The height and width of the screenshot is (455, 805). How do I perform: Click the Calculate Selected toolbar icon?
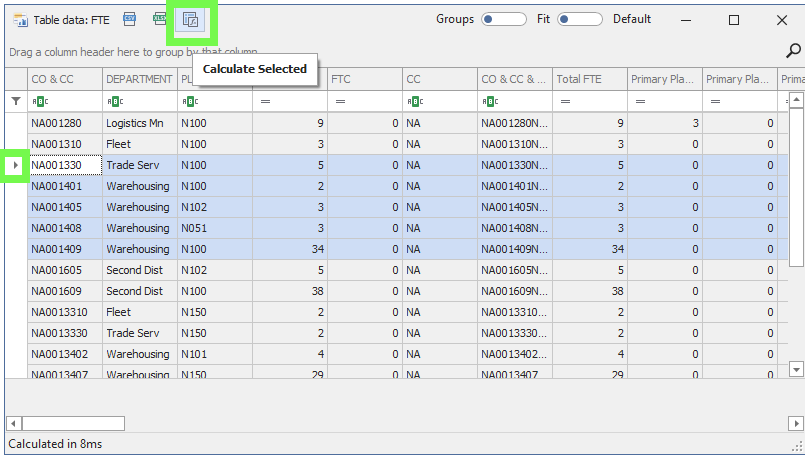pyautogui.click(x=191, y=20)
